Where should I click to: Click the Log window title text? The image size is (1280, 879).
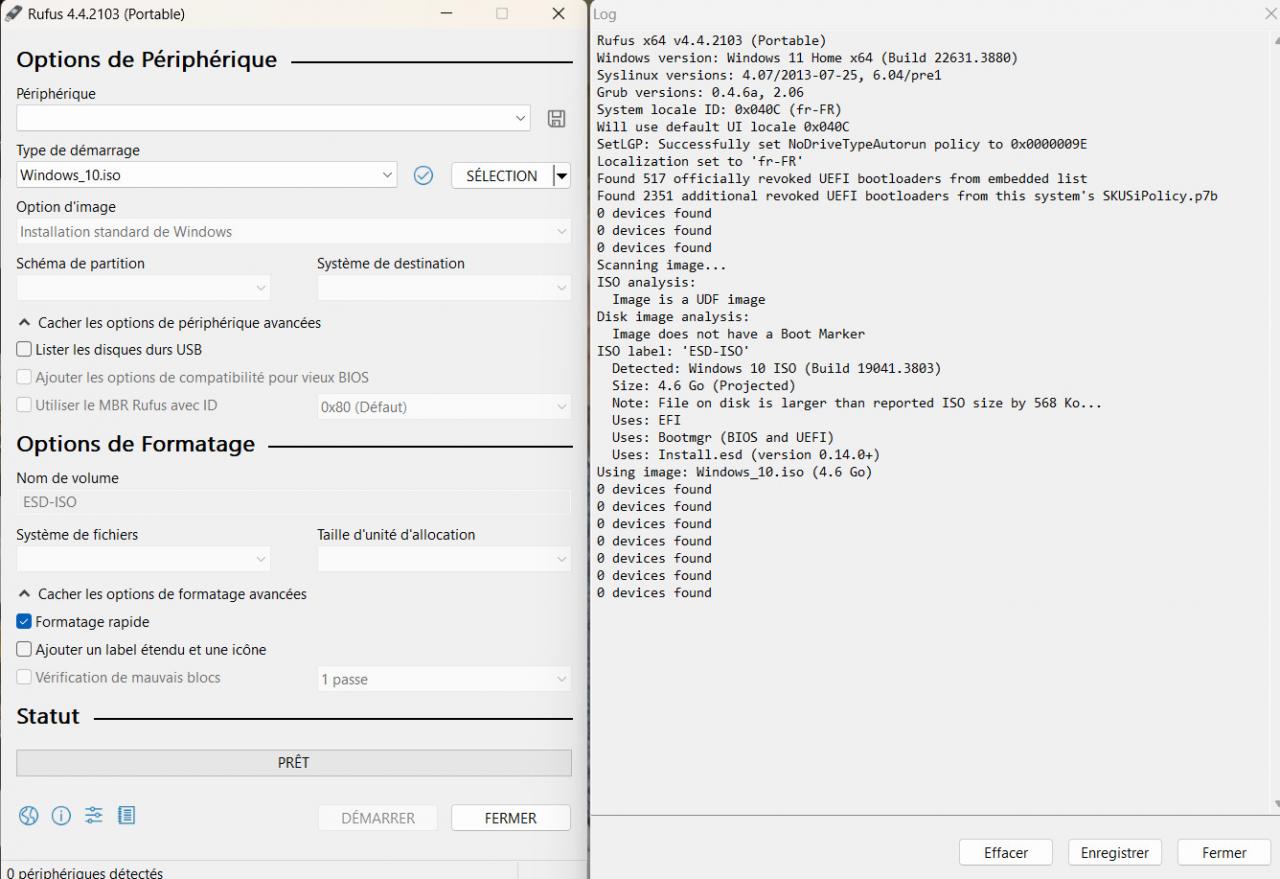(x=605, y=14)
